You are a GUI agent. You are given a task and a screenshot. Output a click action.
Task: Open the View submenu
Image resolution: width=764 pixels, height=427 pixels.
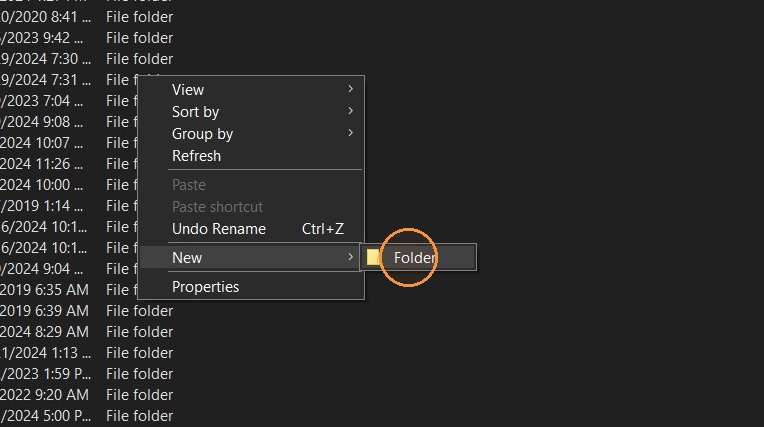pos(251,90)
